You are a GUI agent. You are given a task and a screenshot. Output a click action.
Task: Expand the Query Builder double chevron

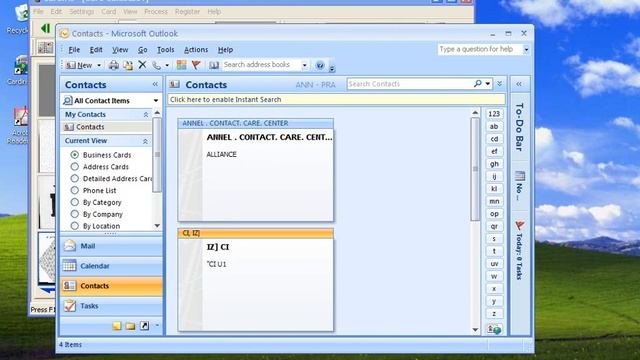click(499, 84)
